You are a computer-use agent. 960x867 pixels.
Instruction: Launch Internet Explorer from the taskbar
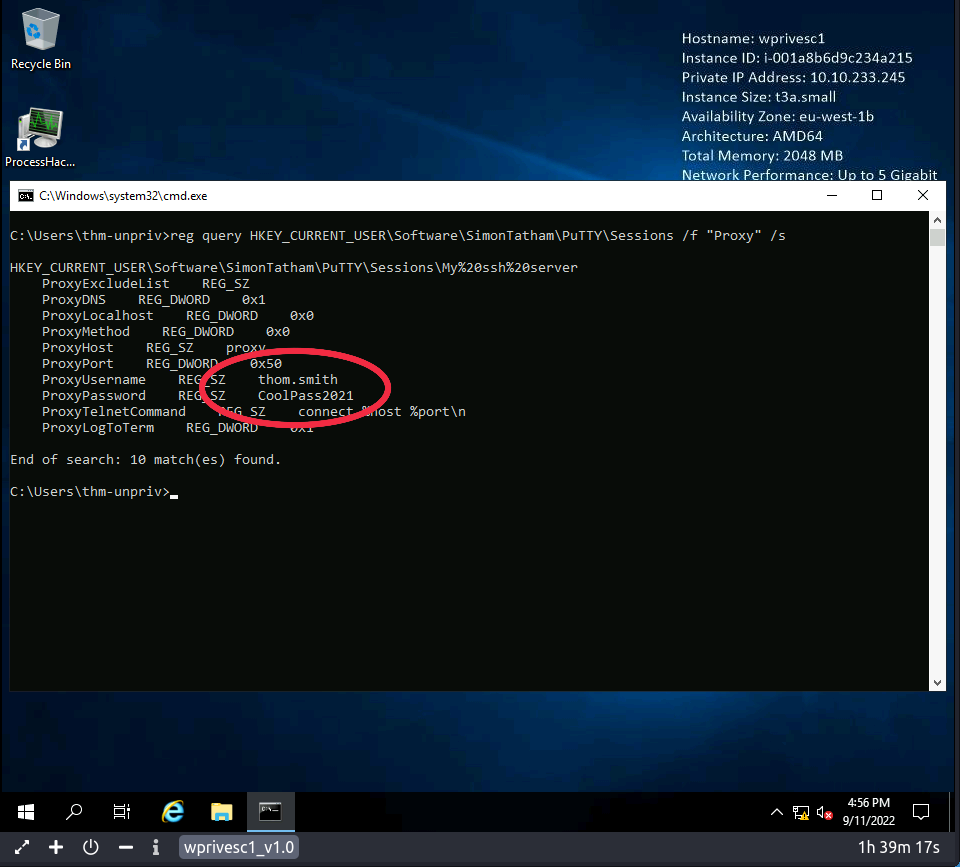click(173, 811)
